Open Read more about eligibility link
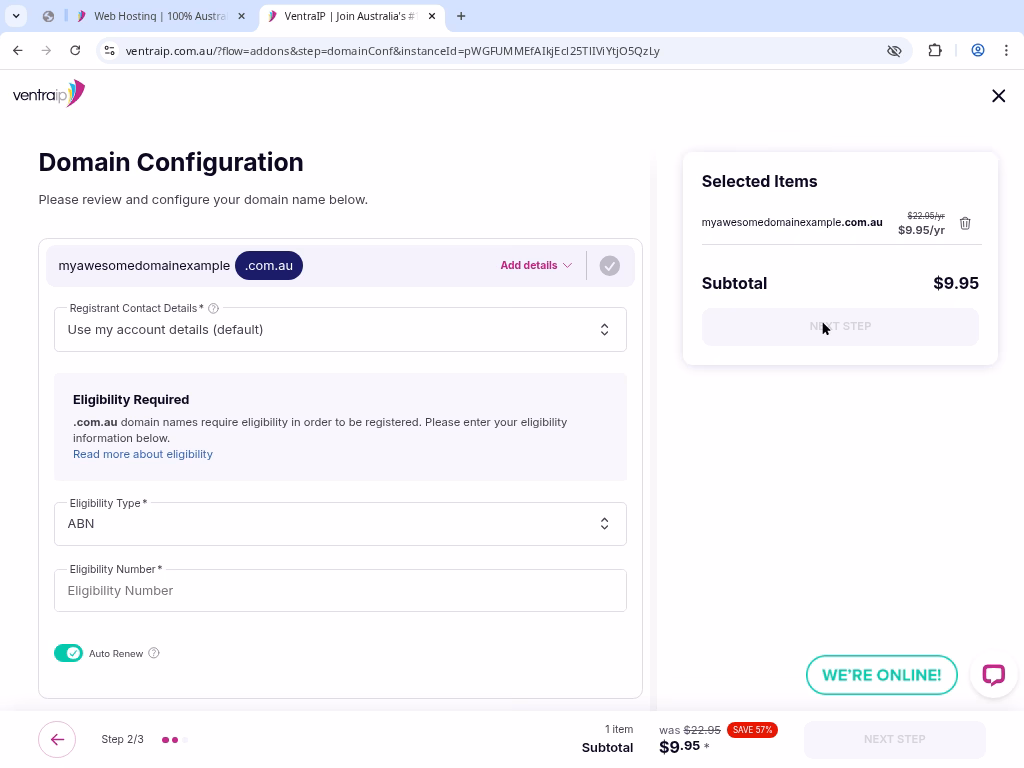1024x768 pixels. pyautogui.click(x=143, y=454)
